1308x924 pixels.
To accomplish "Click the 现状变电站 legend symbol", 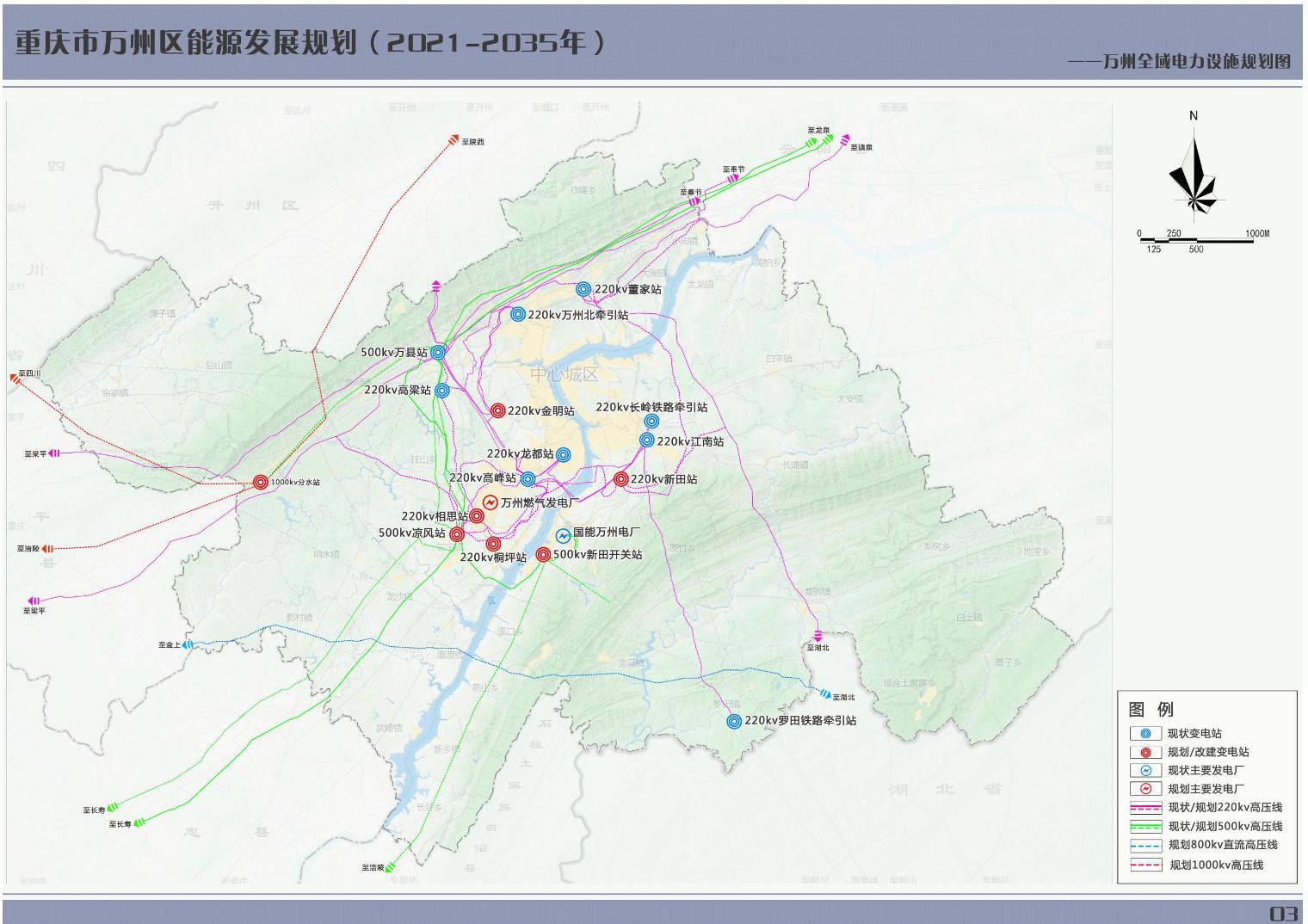I will pyautogui.click(x=1145, y=734).
